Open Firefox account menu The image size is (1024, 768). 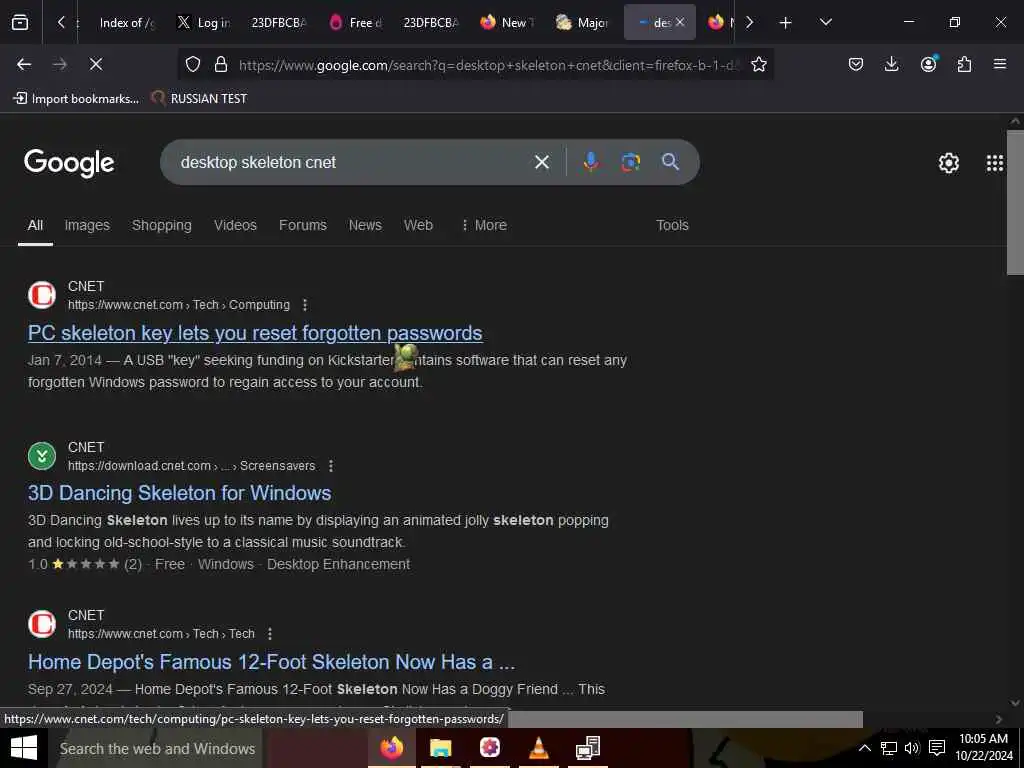pyautogui.click(x=928, y=64)
